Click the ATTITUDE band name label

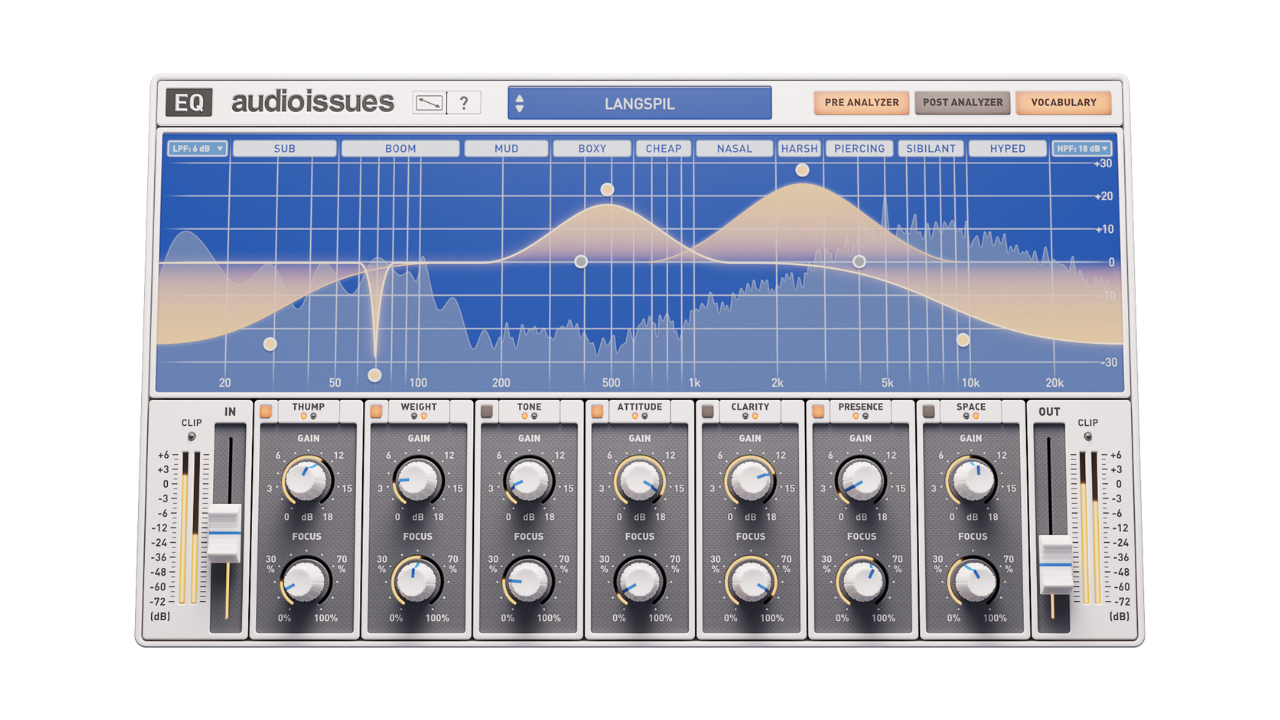[640, 407]
